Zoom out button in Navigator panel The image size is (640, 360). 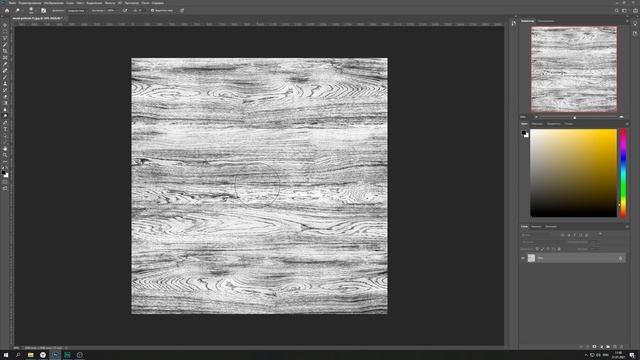(x=536, y=117)
